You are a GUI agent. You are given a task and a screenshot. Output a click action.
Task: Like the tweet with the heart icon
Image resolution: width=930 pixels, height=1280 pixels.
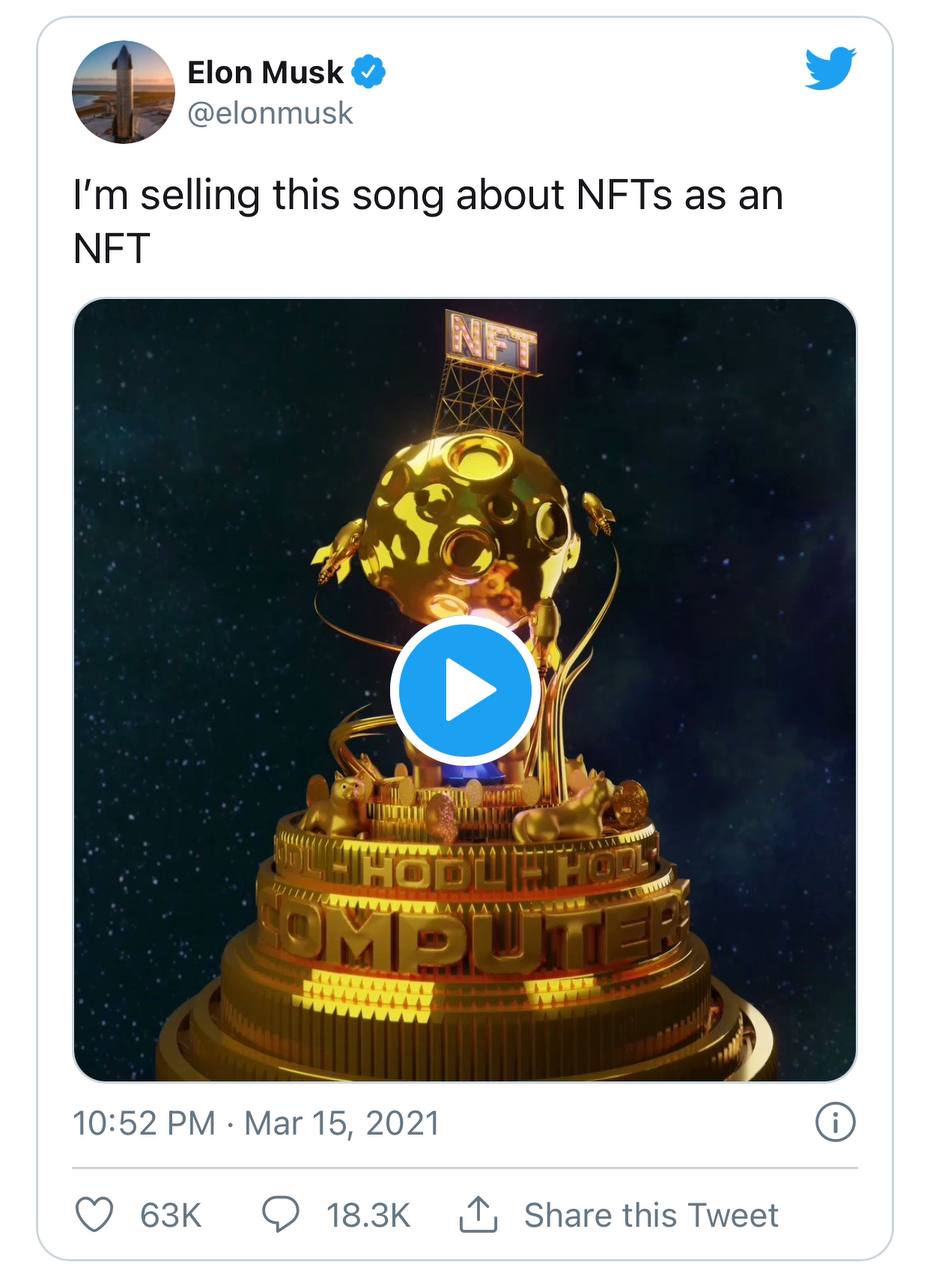pos(95,1215)
